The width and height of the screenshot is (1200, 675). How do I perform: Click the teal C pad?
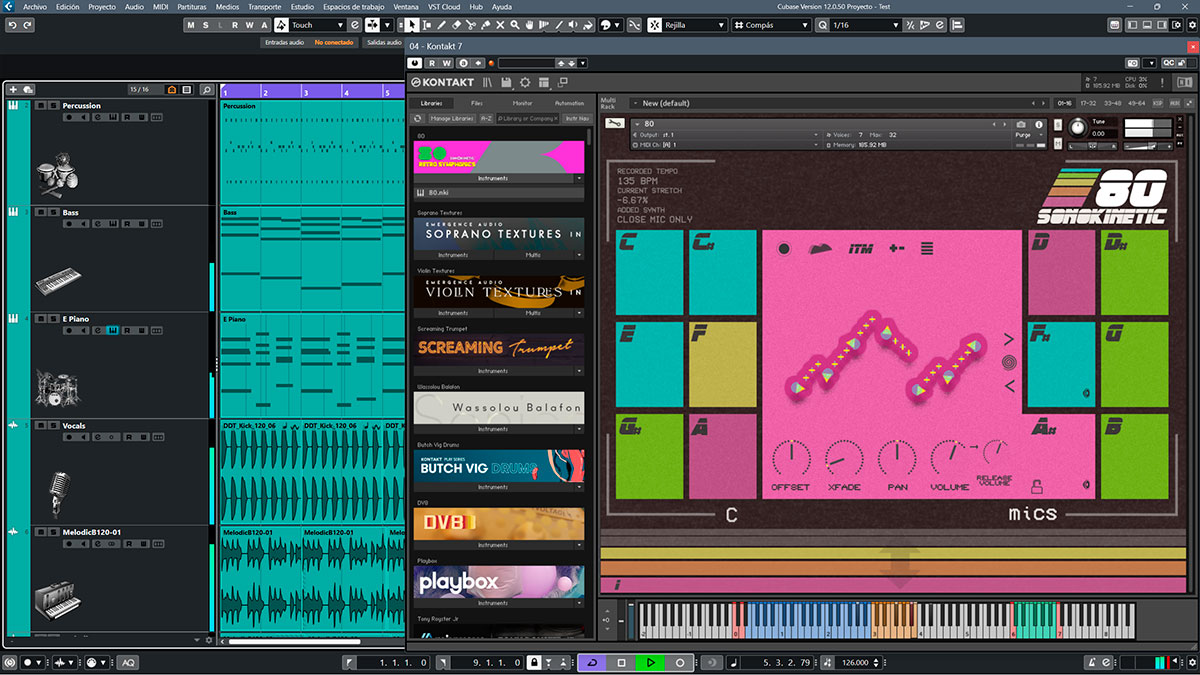(x=649, y=272)
